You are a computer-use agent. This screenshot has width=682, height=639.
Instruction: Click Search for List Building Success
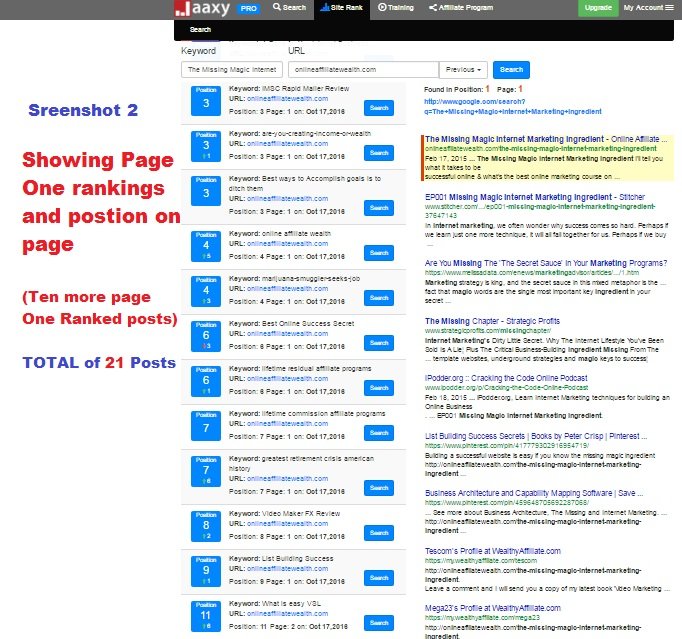point(379,578)
